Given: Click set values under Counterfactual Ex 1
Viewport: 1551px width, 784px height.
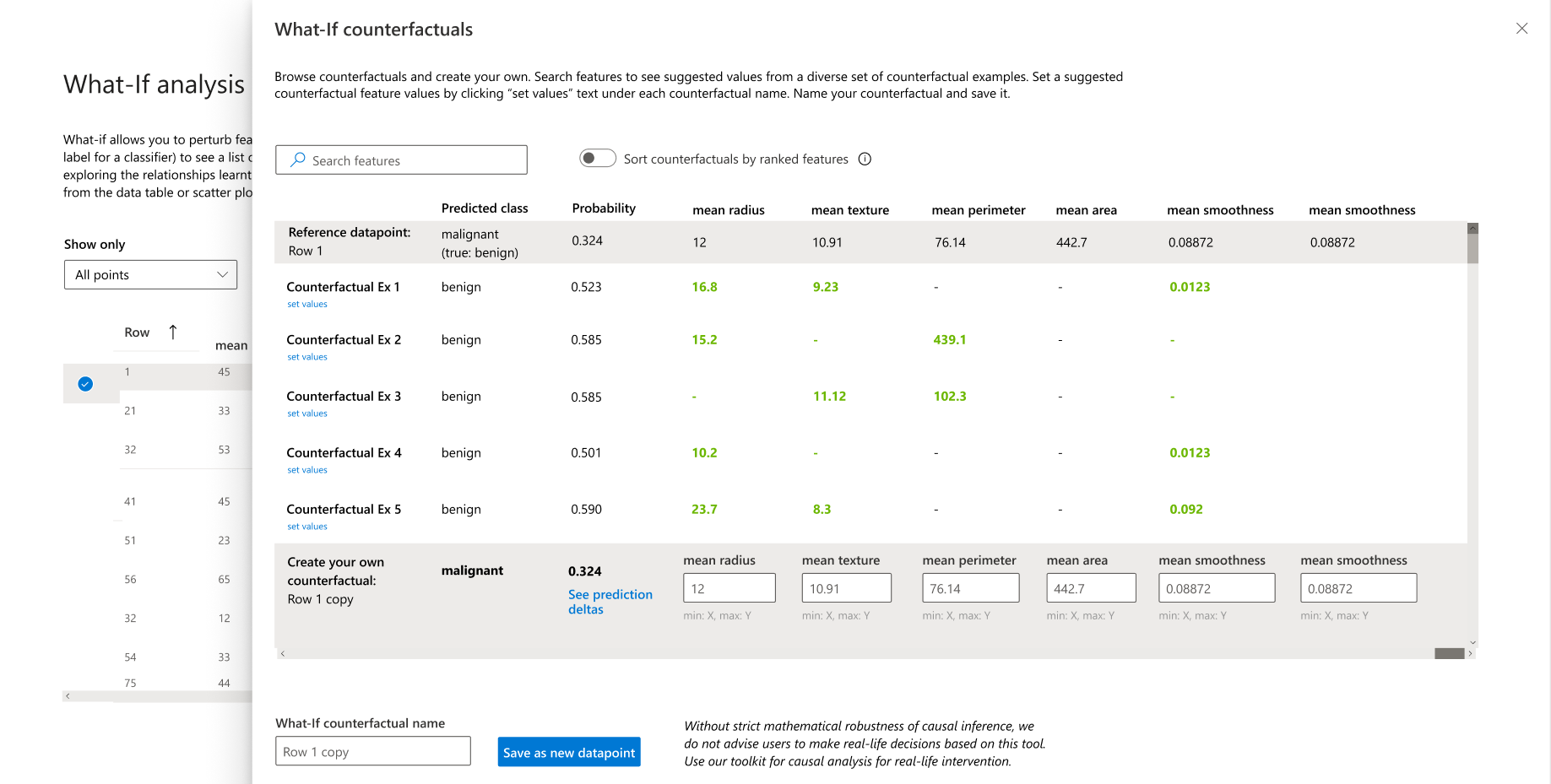Looking at the screenshot, I should (x=307, y=304).
